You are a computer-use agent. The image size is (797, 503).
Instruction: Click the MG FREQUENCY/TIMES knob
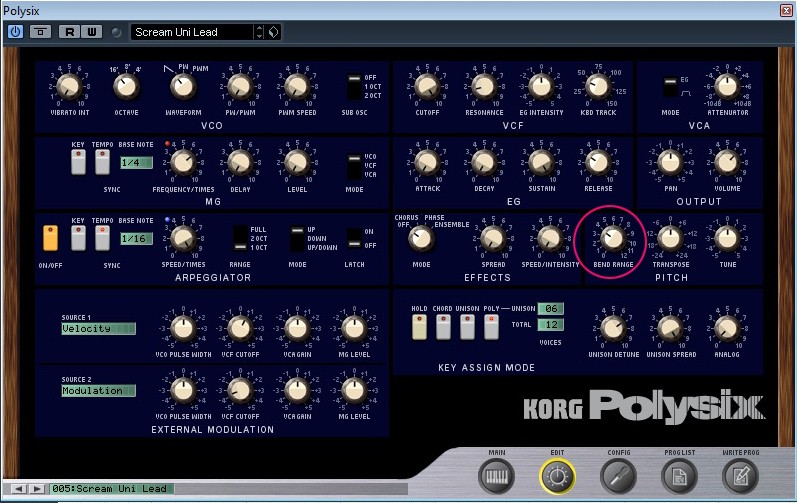tap(183, 163)
